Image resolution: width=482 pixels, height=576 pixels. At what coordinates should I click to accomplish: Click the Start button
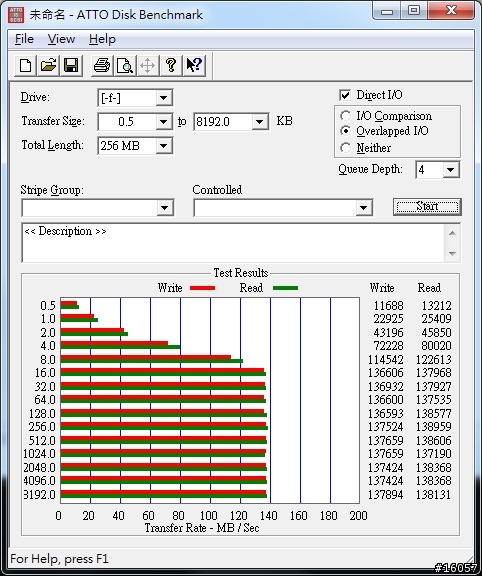pos(427,207)
